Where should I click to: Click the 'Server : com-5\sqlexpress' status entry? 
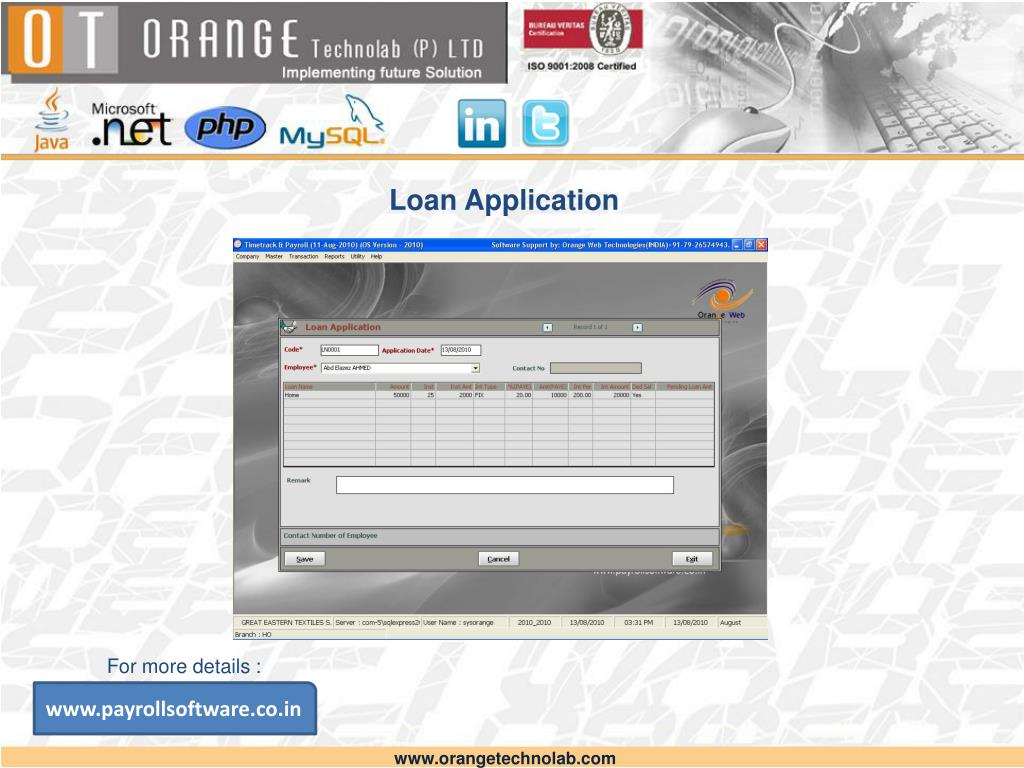click(x=377, y=623)
